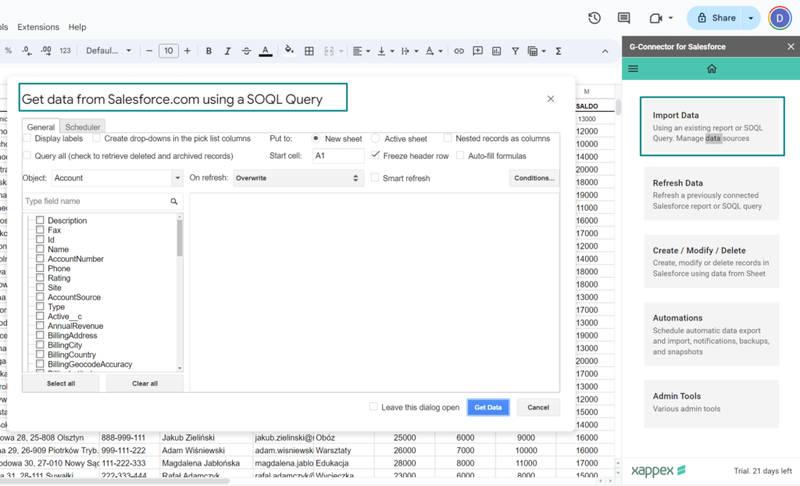Toggle bold formatting
The height and width of the screenshot is (486, 800).
coord(209,50)
